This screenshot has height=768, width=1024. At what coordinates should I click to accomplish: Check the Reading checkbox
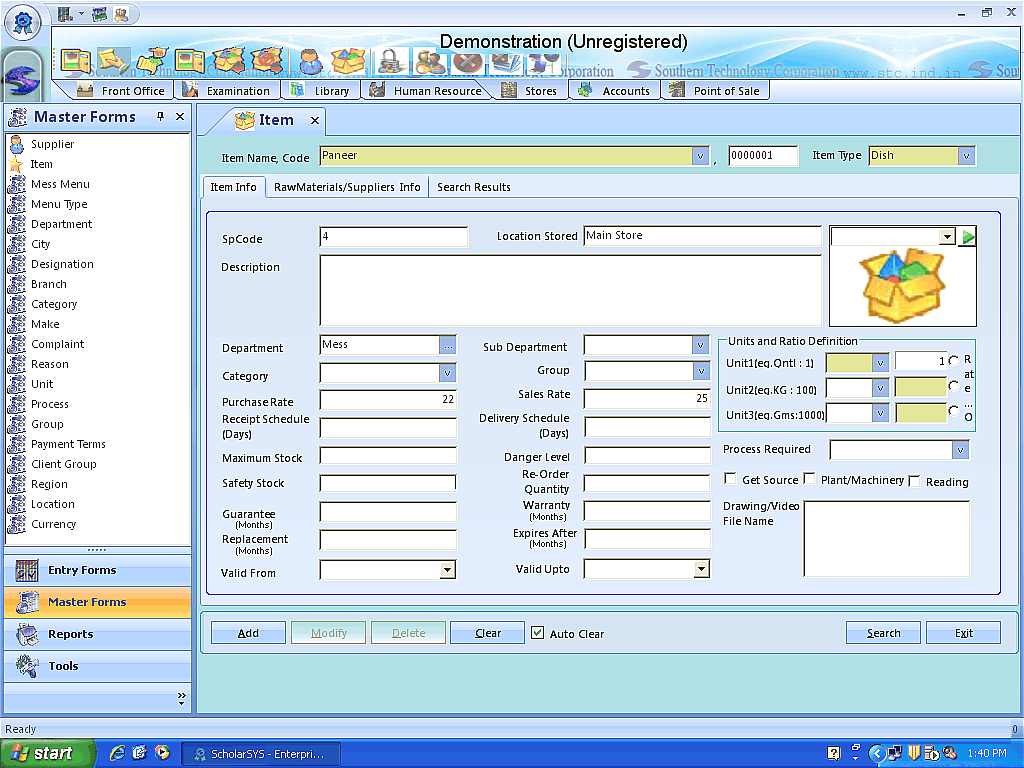point(914,481)
